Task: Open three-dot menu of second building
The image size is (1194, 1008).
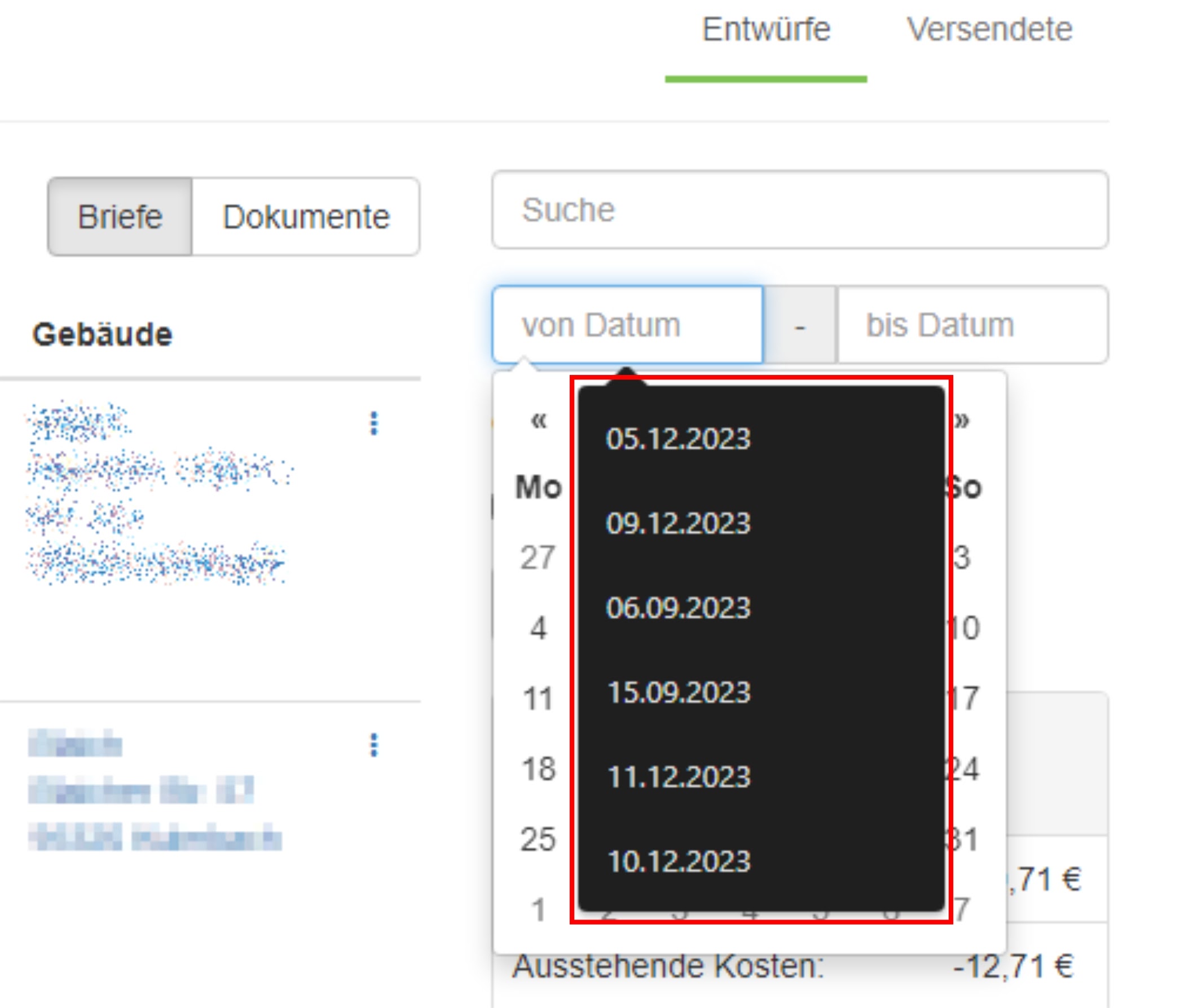Action: pyautogui.click(x=374, y=745)
